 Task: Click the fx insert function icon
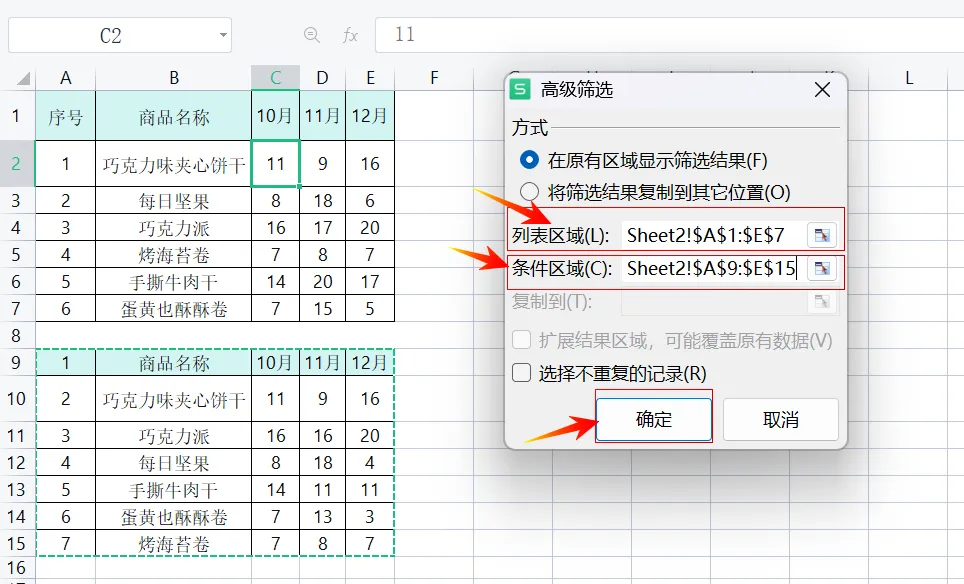(x=350, y=35)
